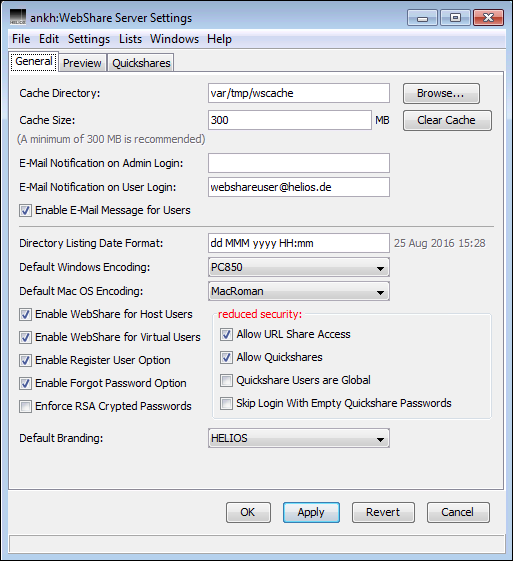Viewport: 513px width, 561px height.
Task: Click the Revert button
Action: [383, 512]
